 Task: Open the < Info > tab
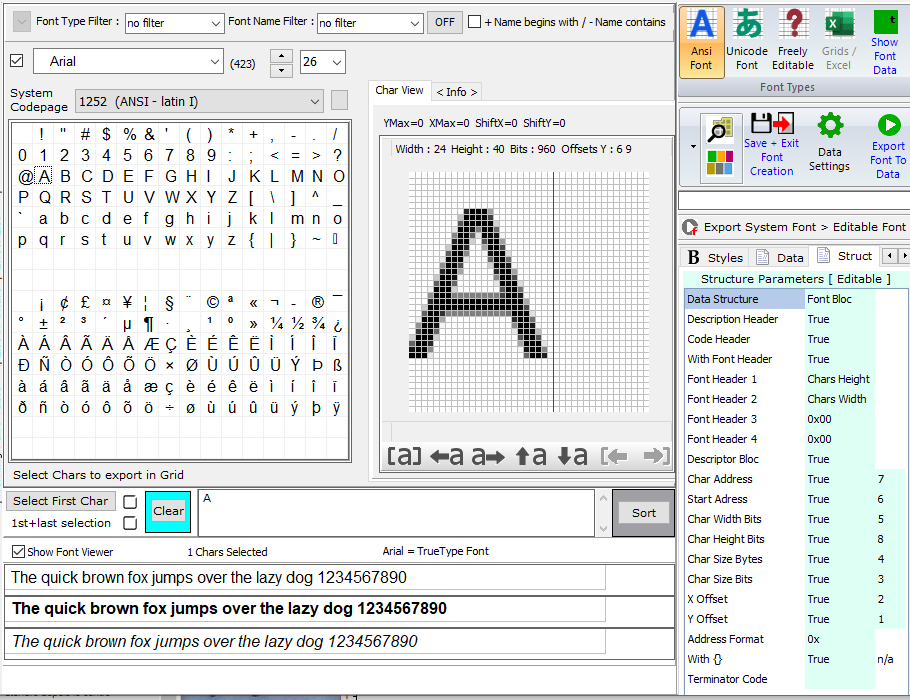point(457,92)
